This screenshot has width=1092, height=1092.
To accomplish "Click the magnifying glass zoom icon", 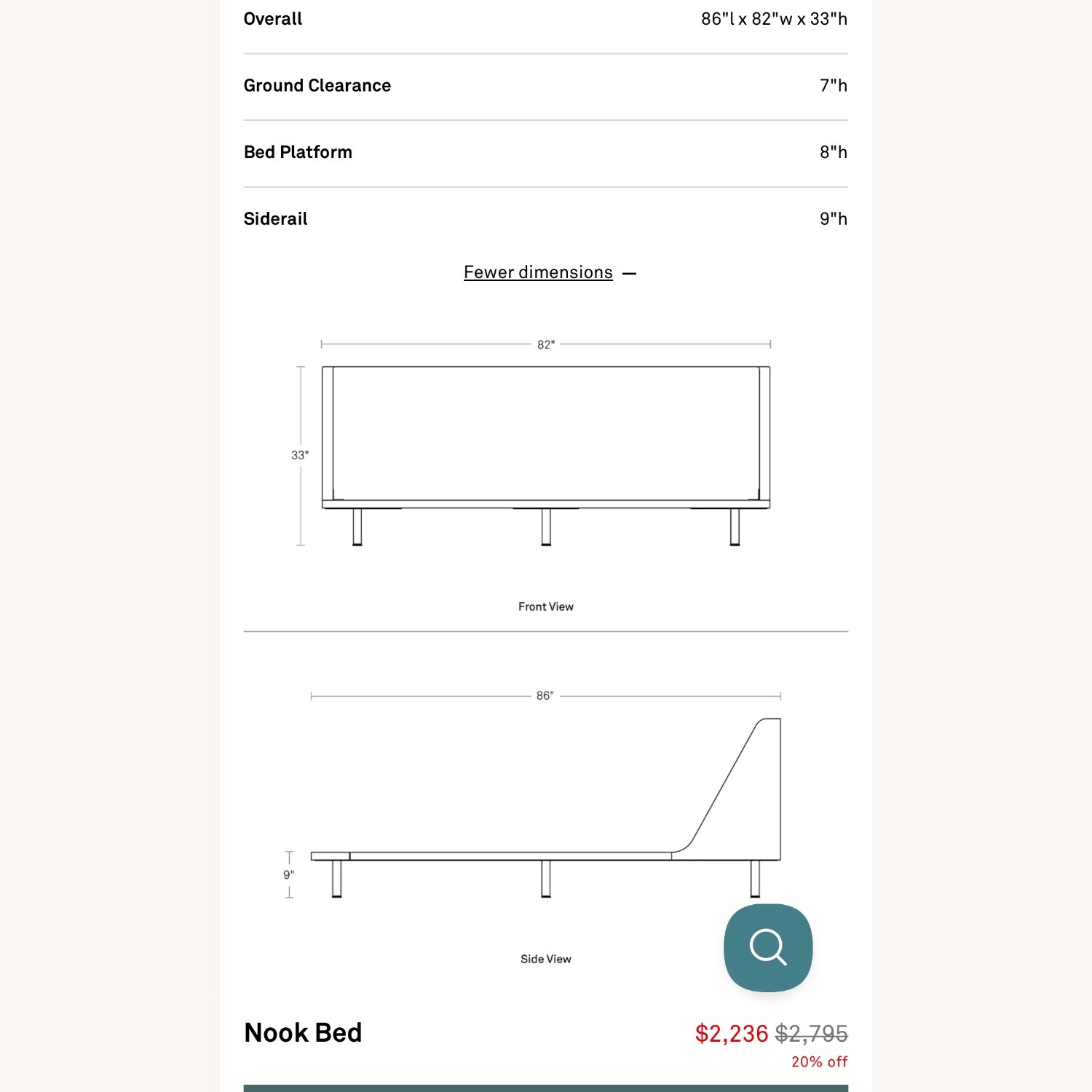I will click(x=767, y=948).
